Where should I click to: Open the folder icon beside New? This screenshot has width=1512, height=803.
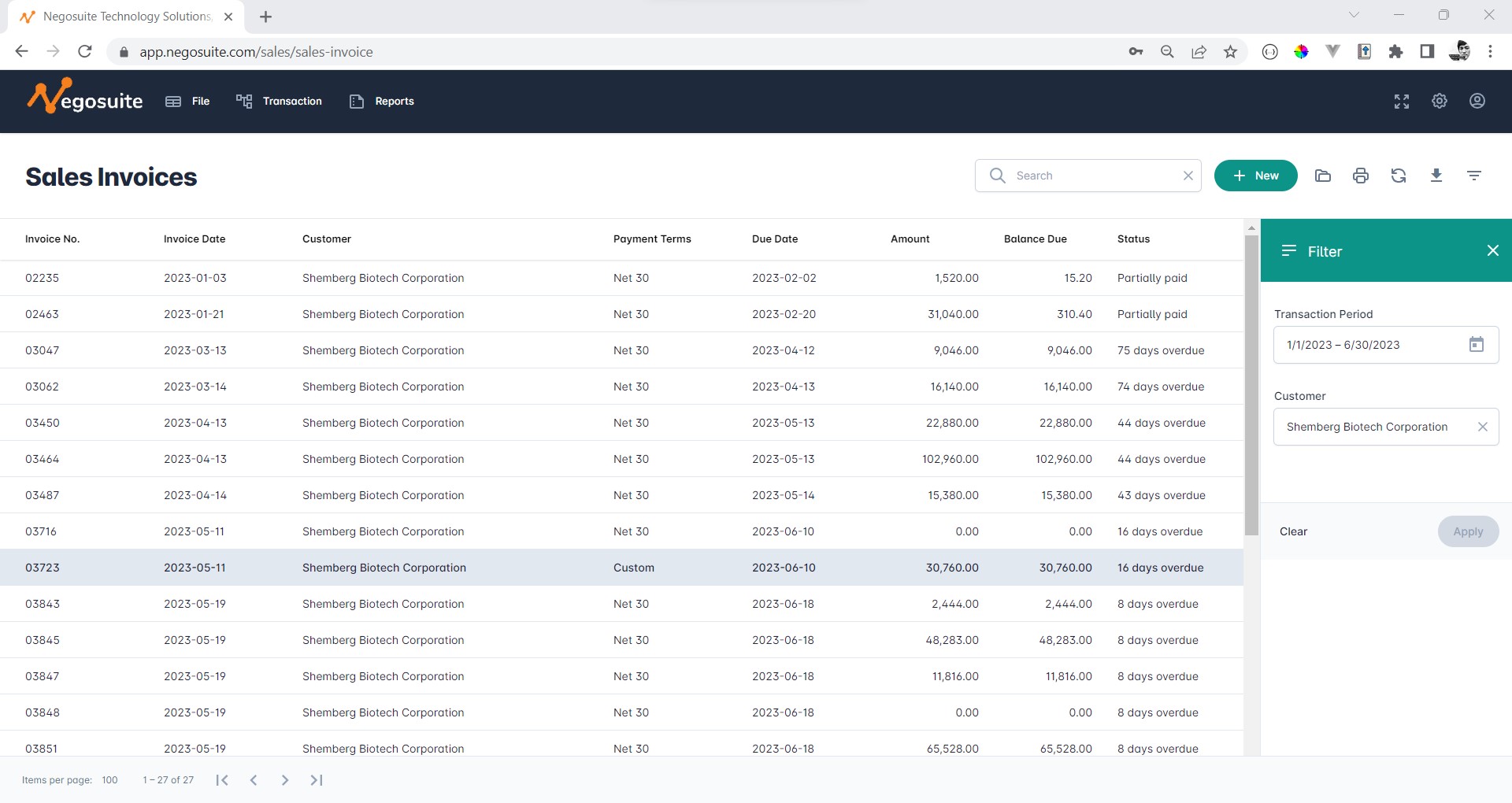point(1322,176)
